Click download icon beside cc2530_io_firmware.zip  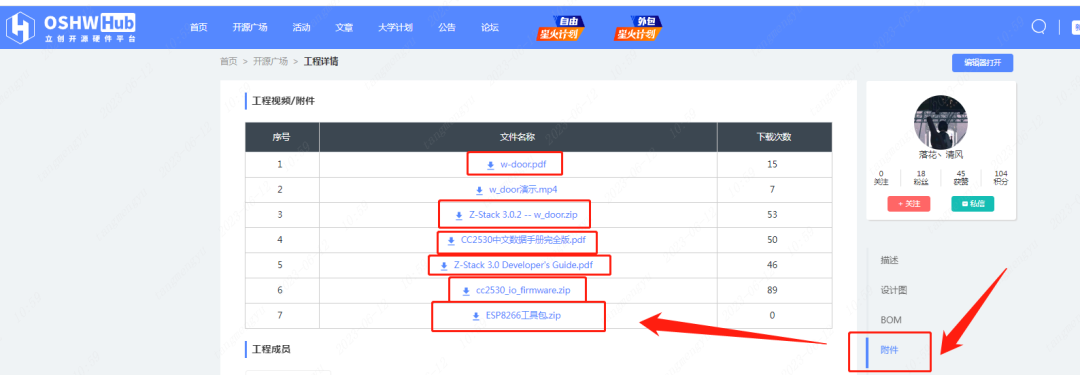(466, 291)
